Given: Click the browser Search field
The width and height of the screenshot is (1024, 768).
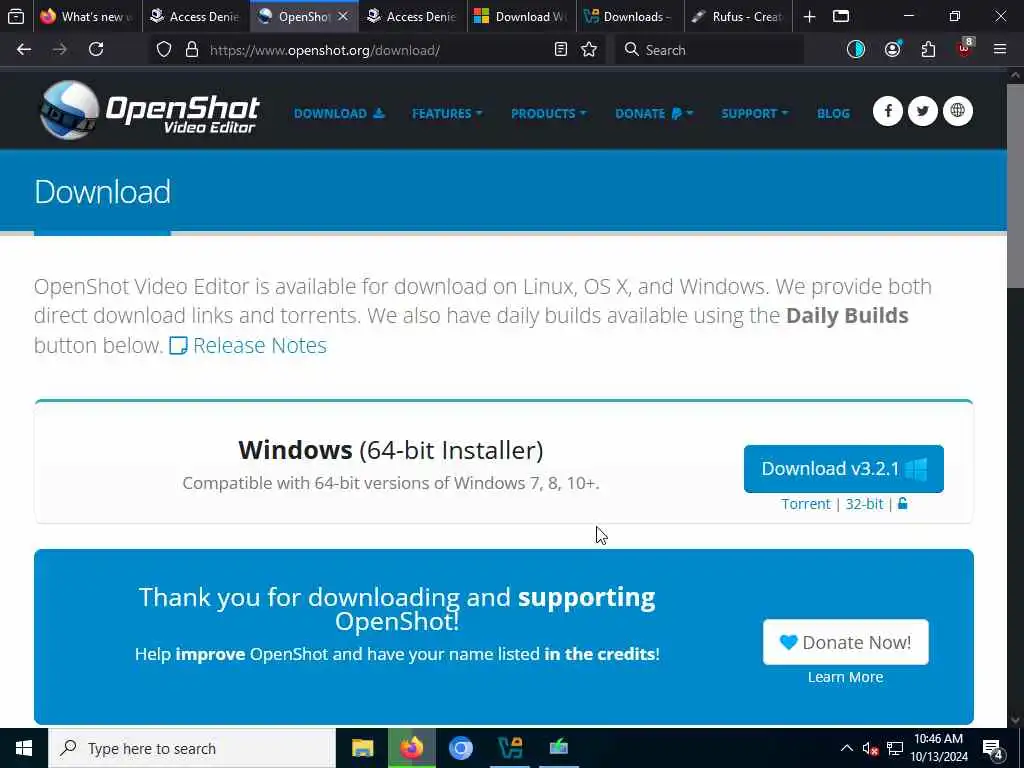Looking at the screenshot, I should [x=709, y=50].
